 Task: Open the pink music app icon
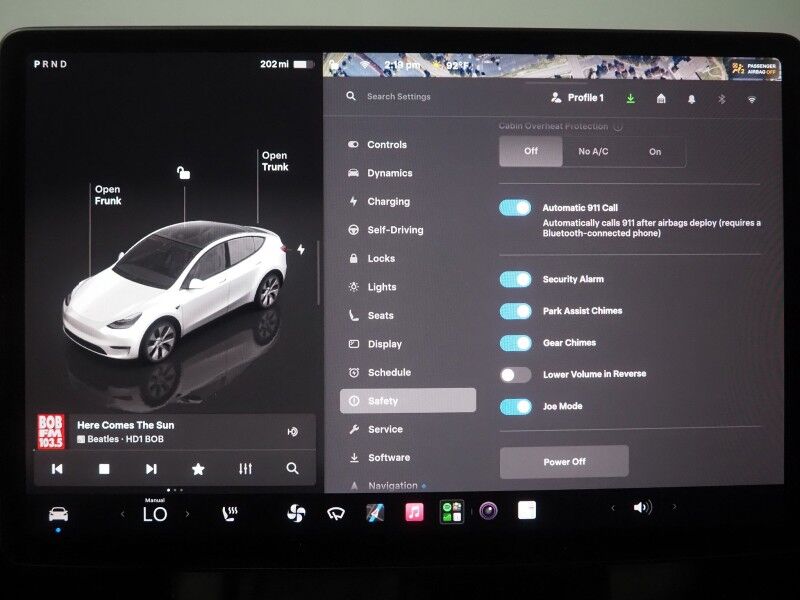point(414,512)
